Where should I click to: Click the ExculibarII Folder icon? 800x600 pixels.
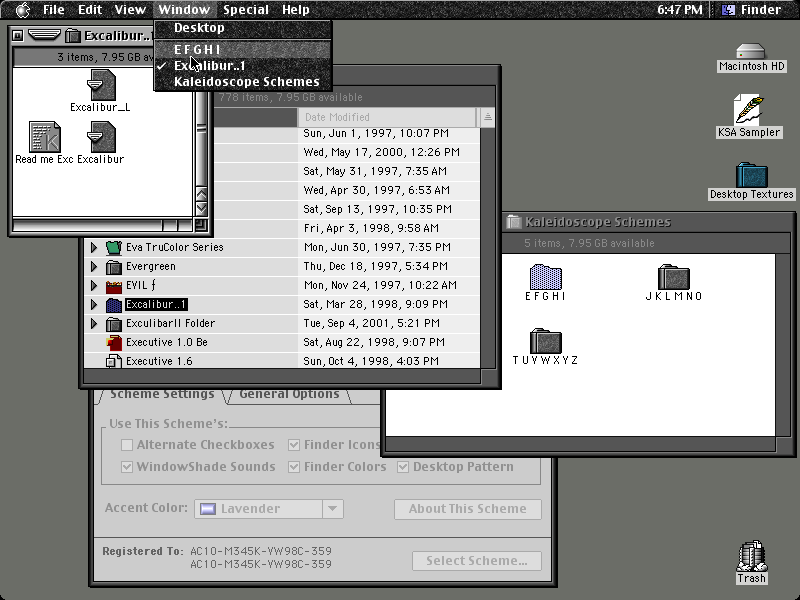[x=113, y=323]
